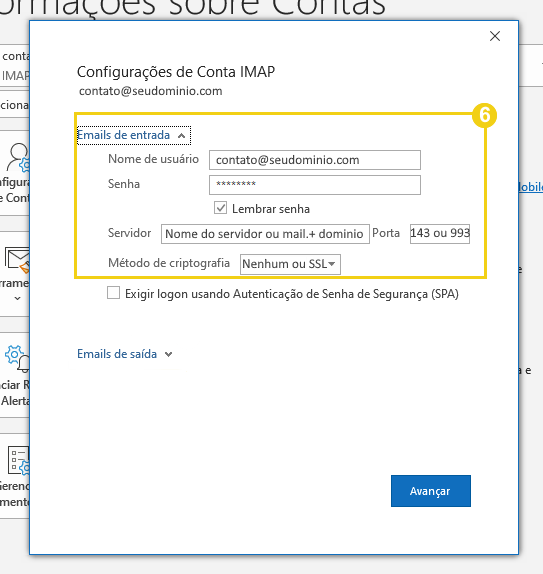The height and width of the screenshot is (574, 543).
Task: Open the checklist manage add-ins icon
Action: tap(18, 461)
